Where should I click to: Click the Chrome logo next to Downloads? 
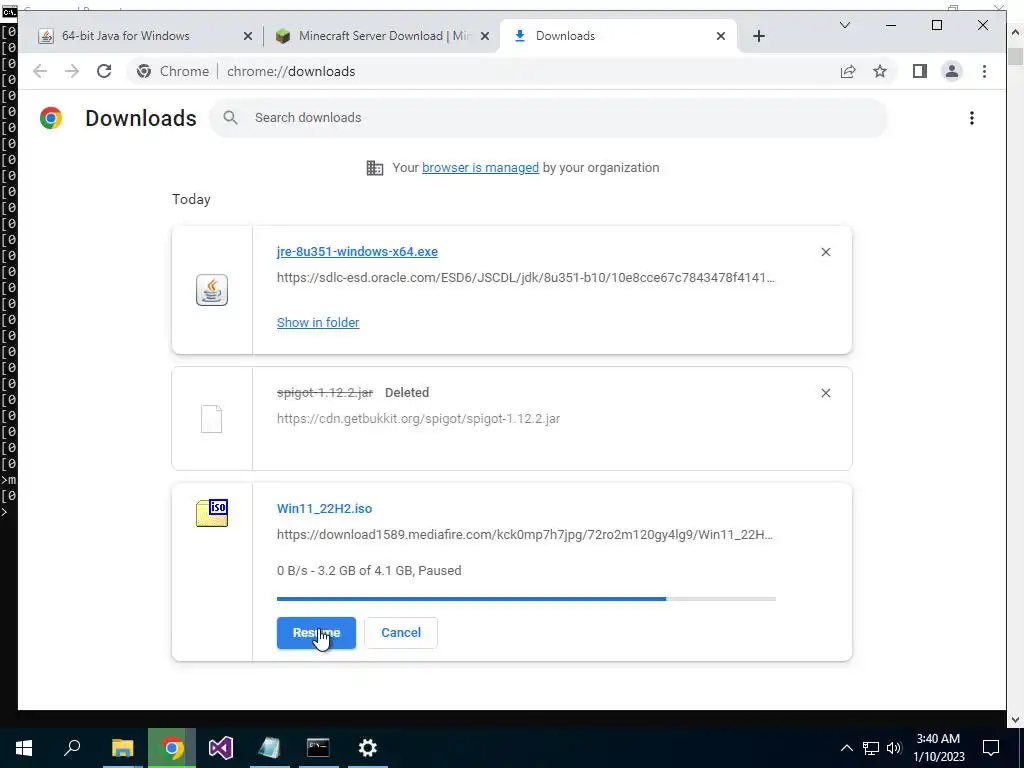tap(51, 118)
